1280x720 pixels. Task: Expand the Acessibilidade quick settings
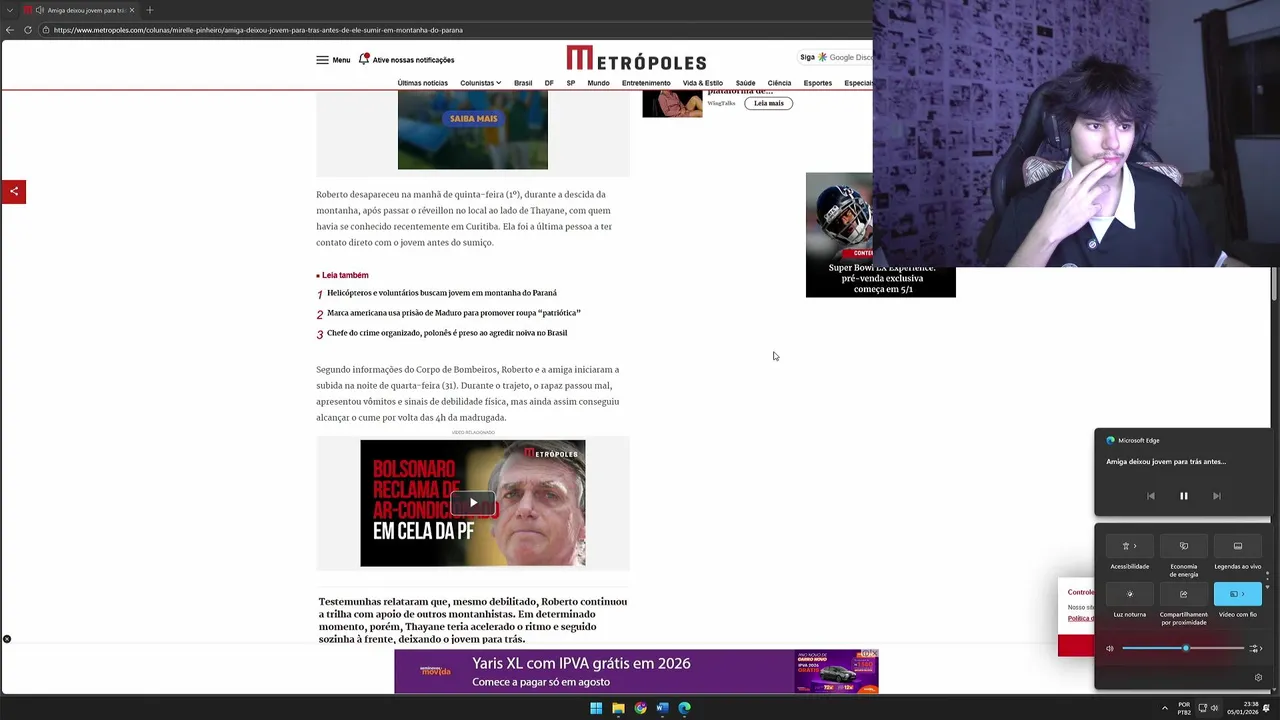pyautogui.click(x=1130, y=546)
